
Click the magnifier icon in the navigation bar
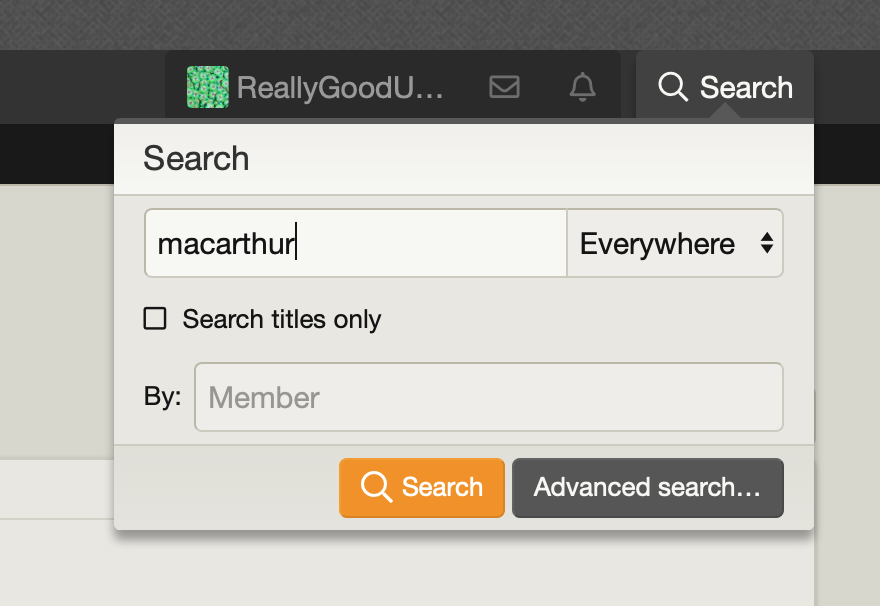click(672, 87)
